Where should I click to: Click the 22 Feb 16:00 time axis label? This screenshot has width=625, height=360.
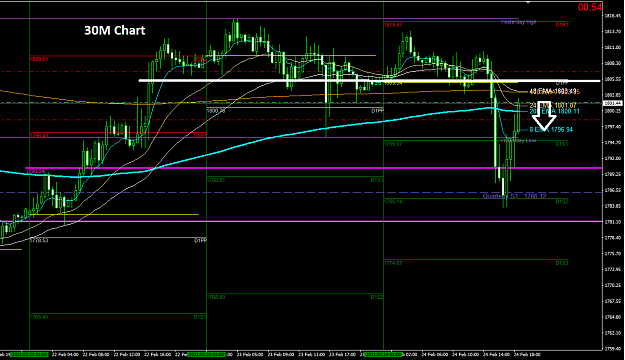click(x=157, y=354)
